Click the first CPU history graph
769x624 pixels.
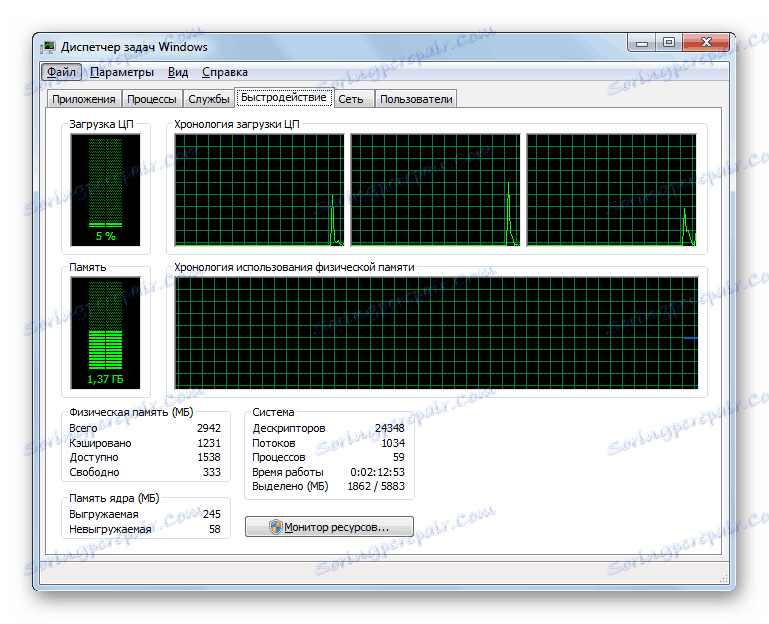click(259, 190)
